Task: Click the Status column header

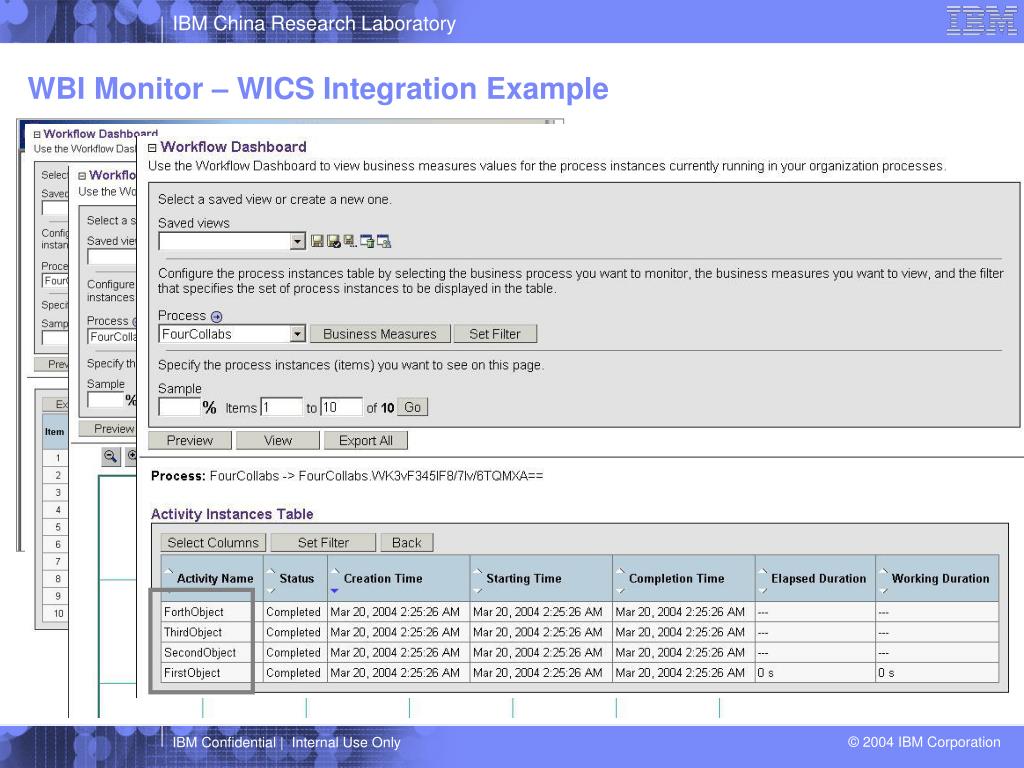Action: click(296, 579)
